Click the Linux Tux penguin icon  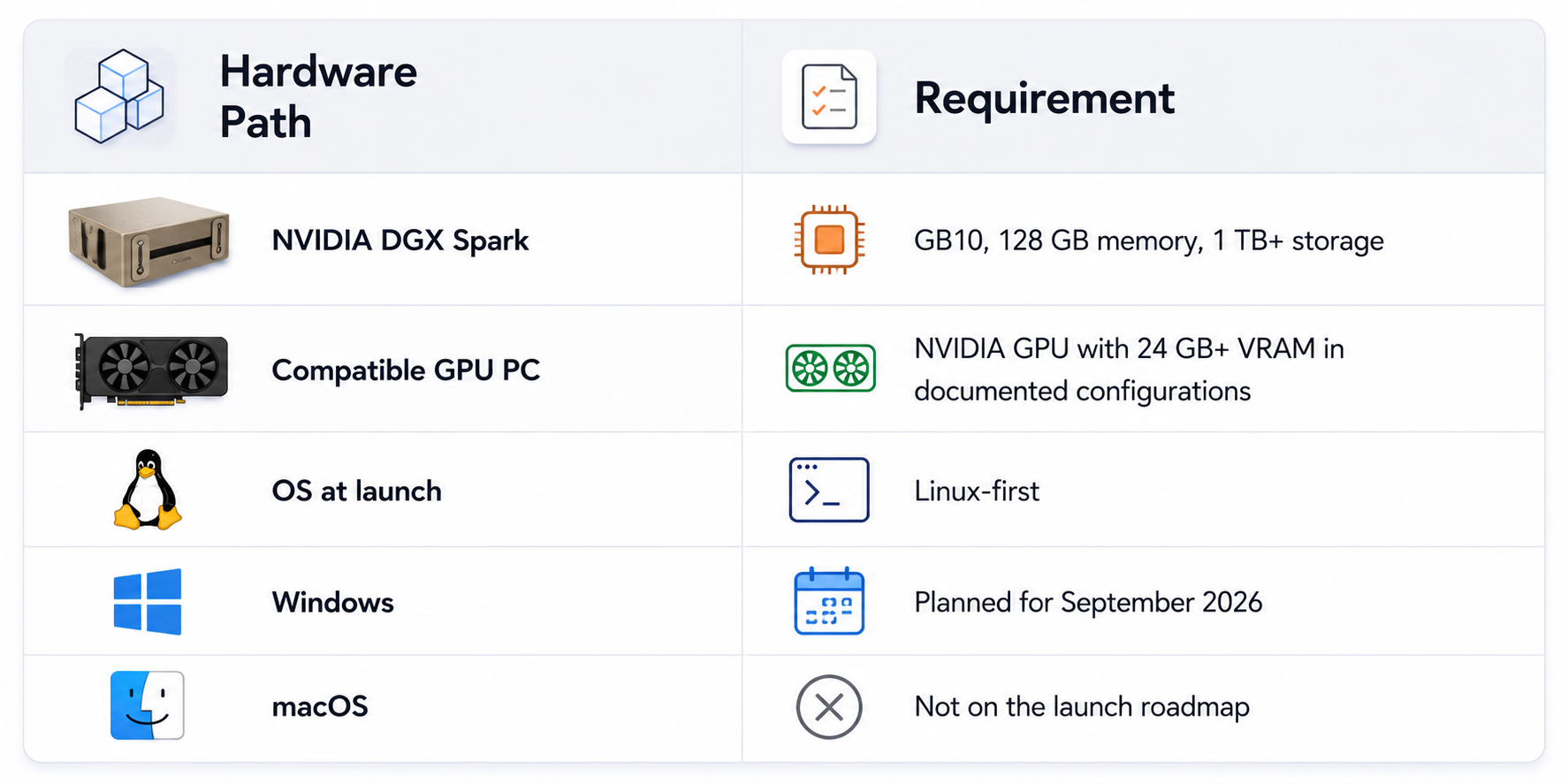(x=148, y=490)
